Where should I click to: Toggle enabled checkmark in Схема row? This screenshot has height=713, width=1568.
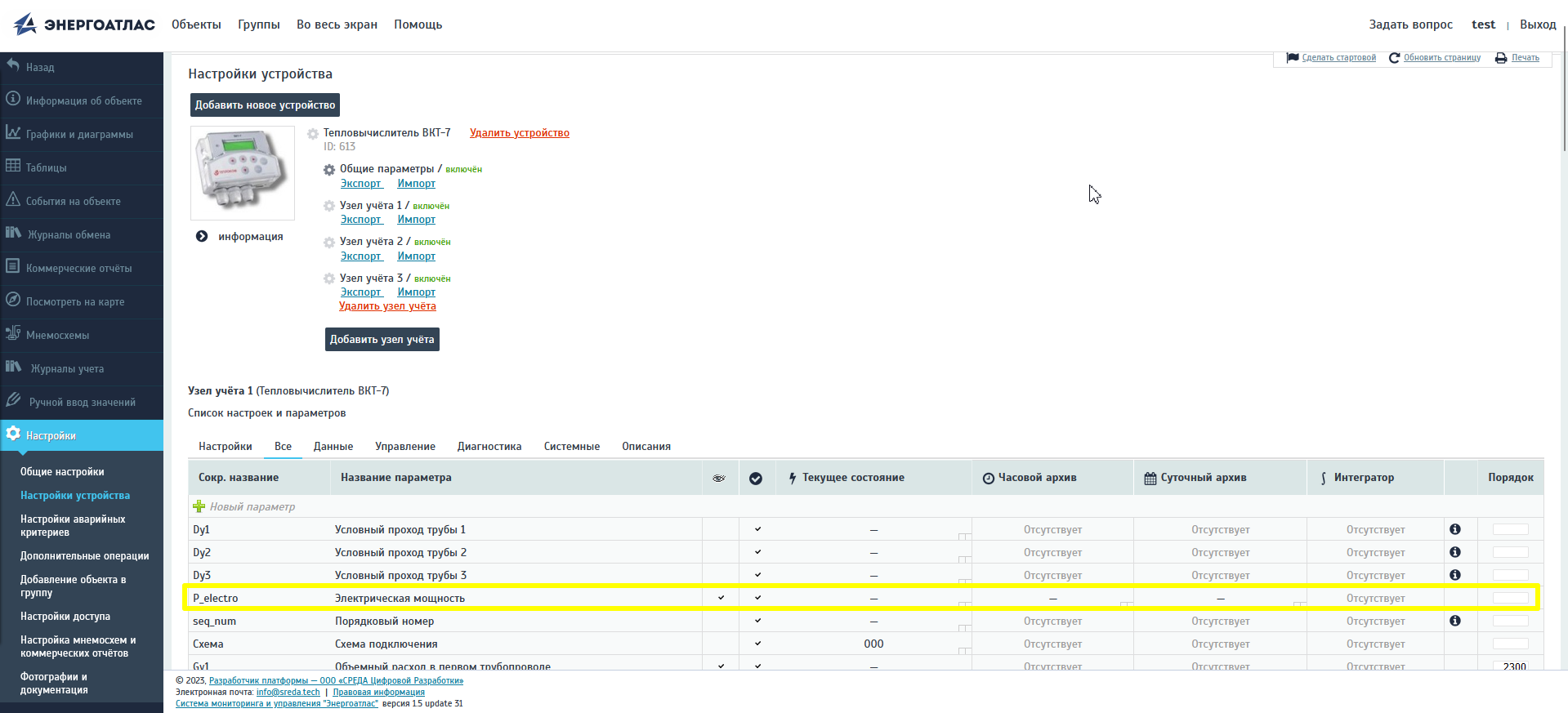(x=757, y=644)
